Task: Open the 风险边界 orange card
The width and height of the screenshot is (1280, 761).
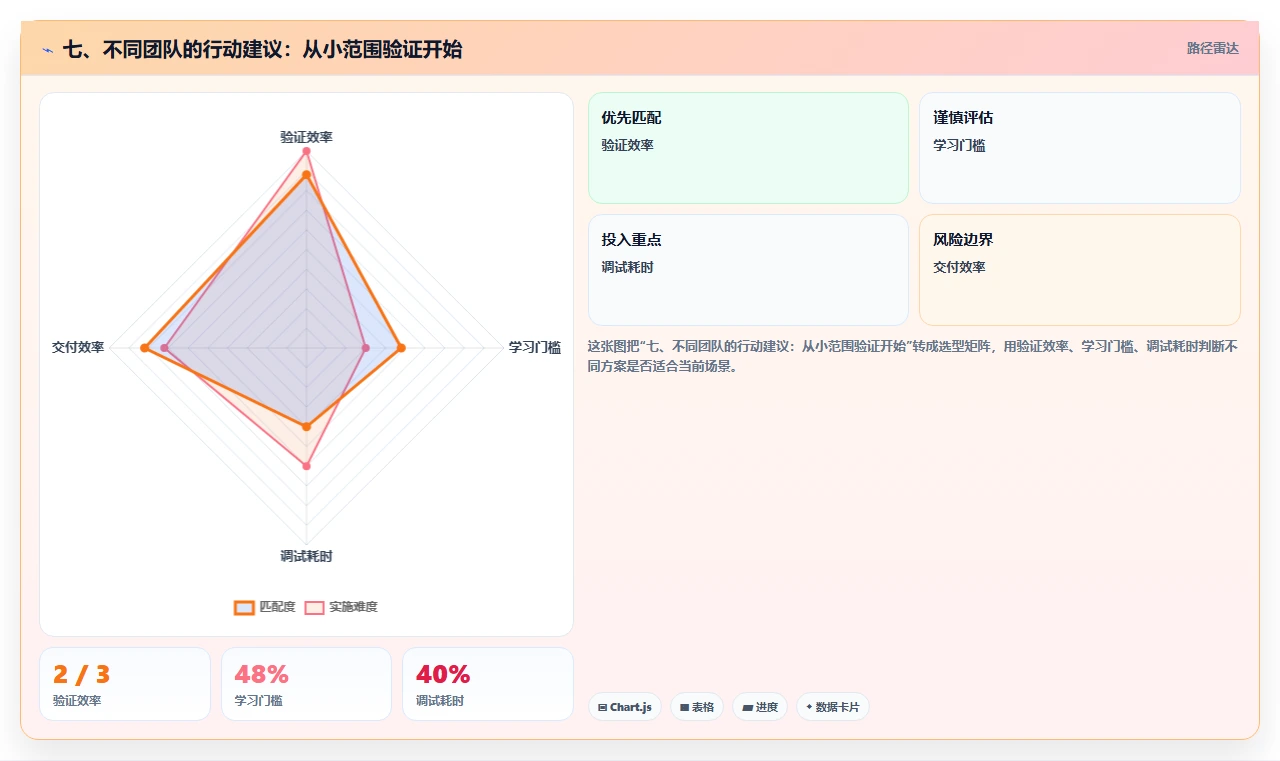Action: pos(1080,270)
